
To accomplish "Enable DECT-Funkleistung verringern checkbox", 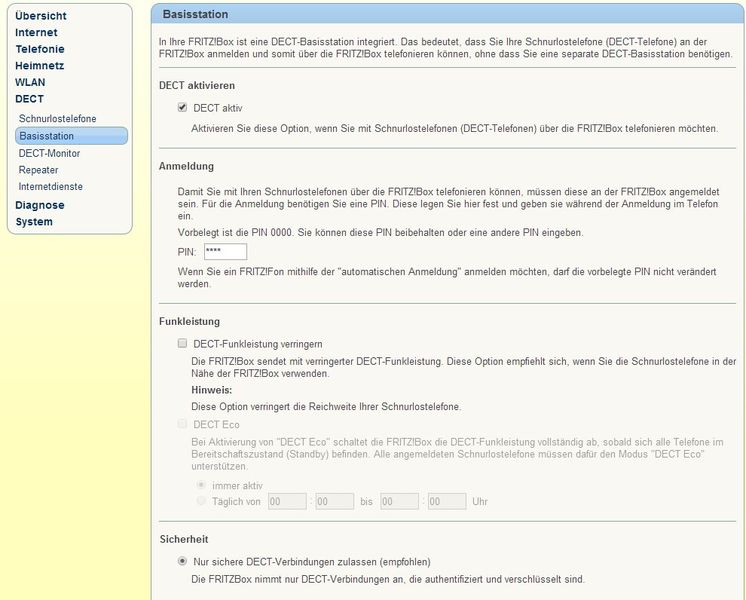I will [x=182, y=343].
